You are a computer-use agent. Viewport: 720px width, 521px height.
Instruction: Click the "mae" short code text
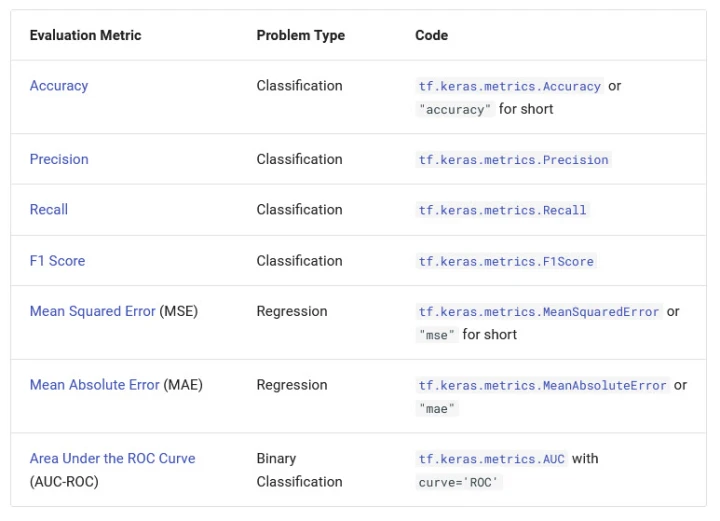pos(437,409)
